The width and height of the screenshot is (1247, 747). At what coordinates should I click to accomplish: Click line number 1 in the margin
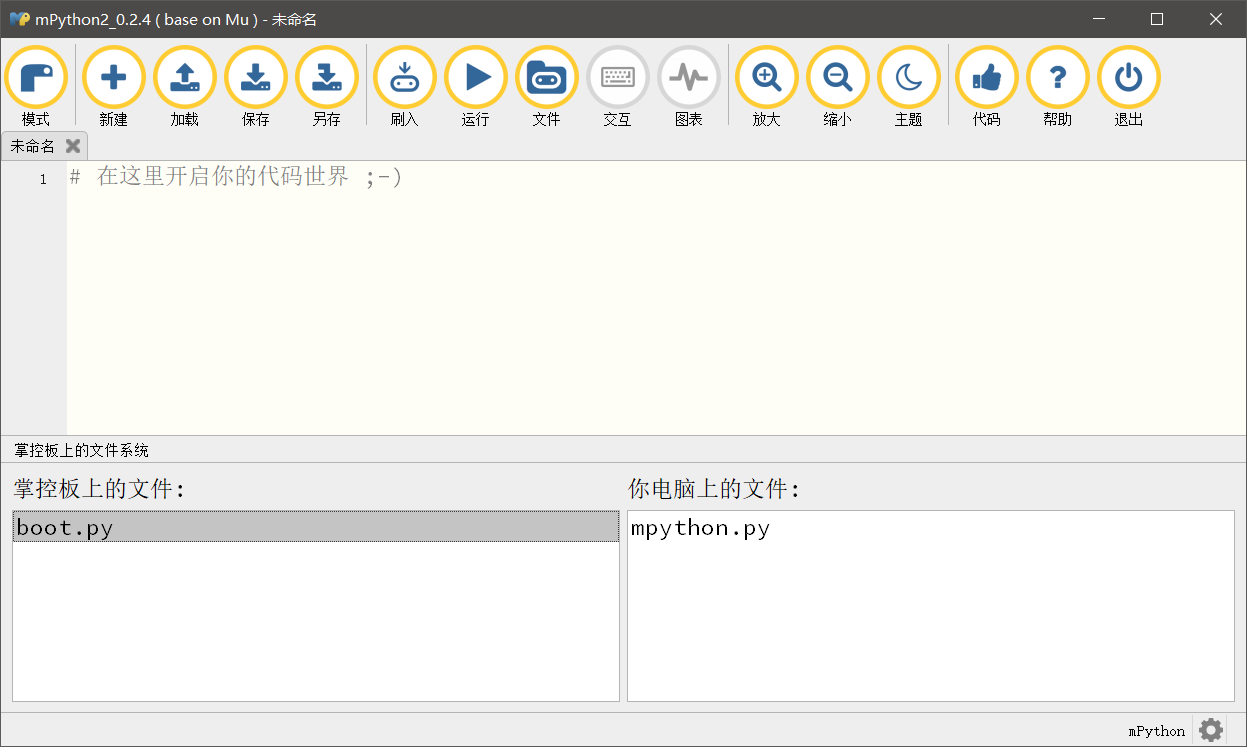pos(43,179)
